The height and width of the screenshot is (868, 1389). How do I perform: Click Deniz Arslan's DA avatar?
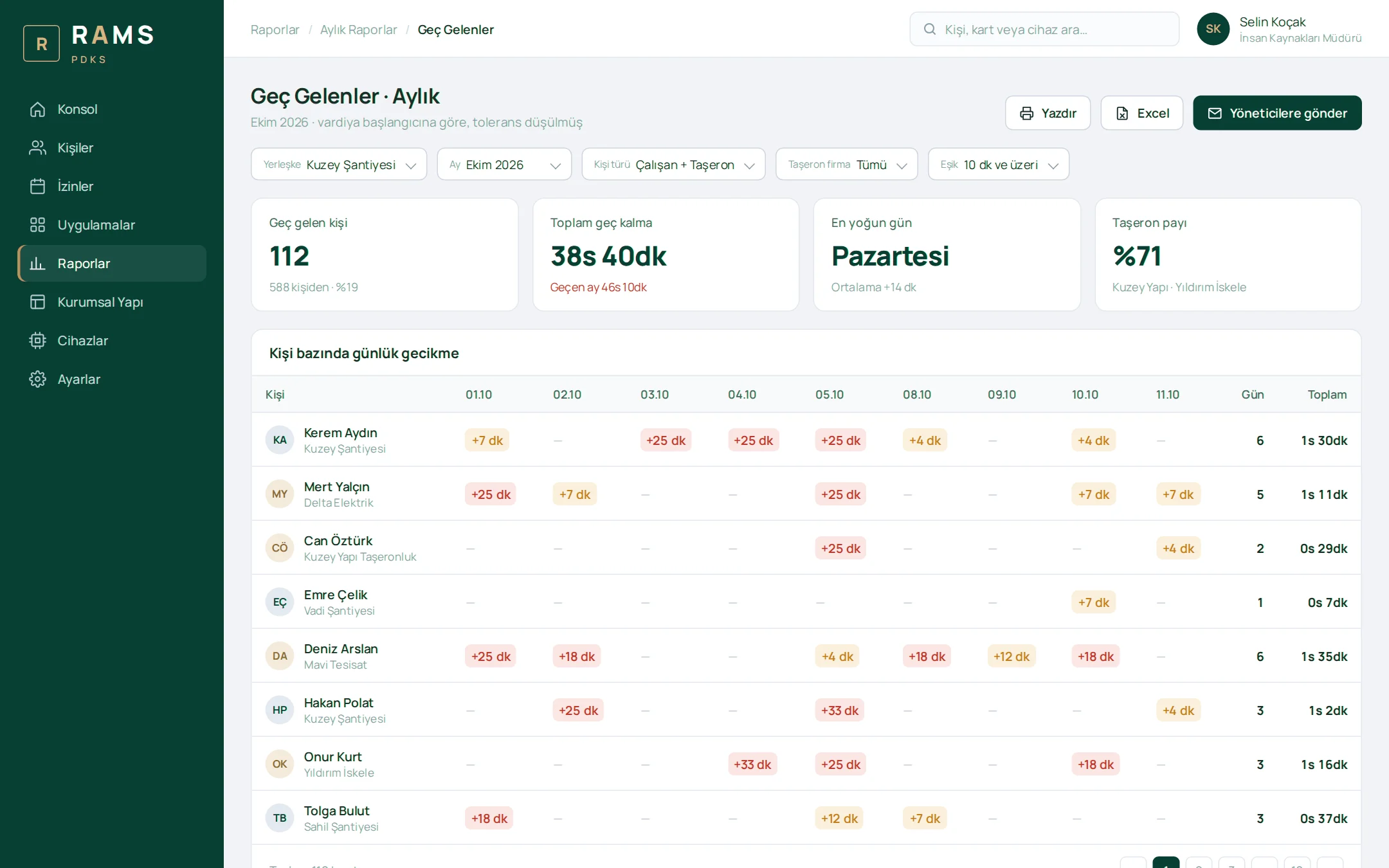pyautogui.click(x=279, y=656)
